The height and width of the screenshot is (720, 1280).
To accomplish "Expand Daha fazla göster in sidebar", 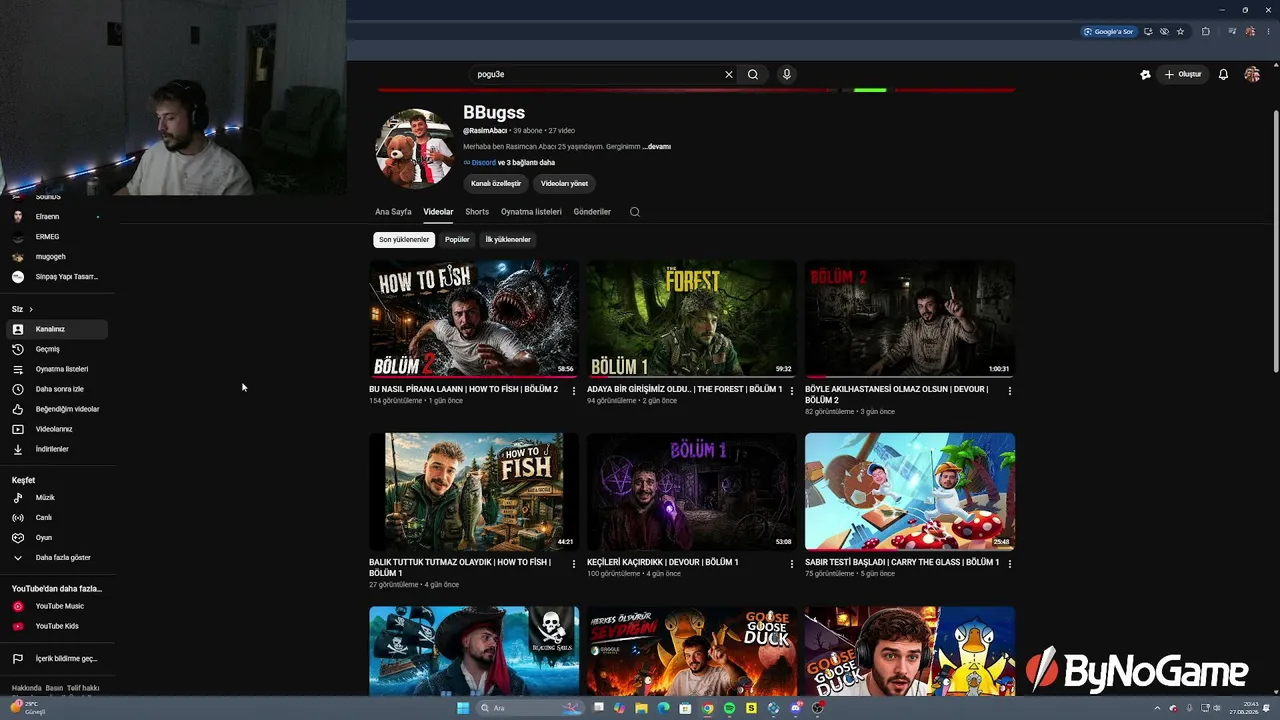I will click(x=55, y=557).
